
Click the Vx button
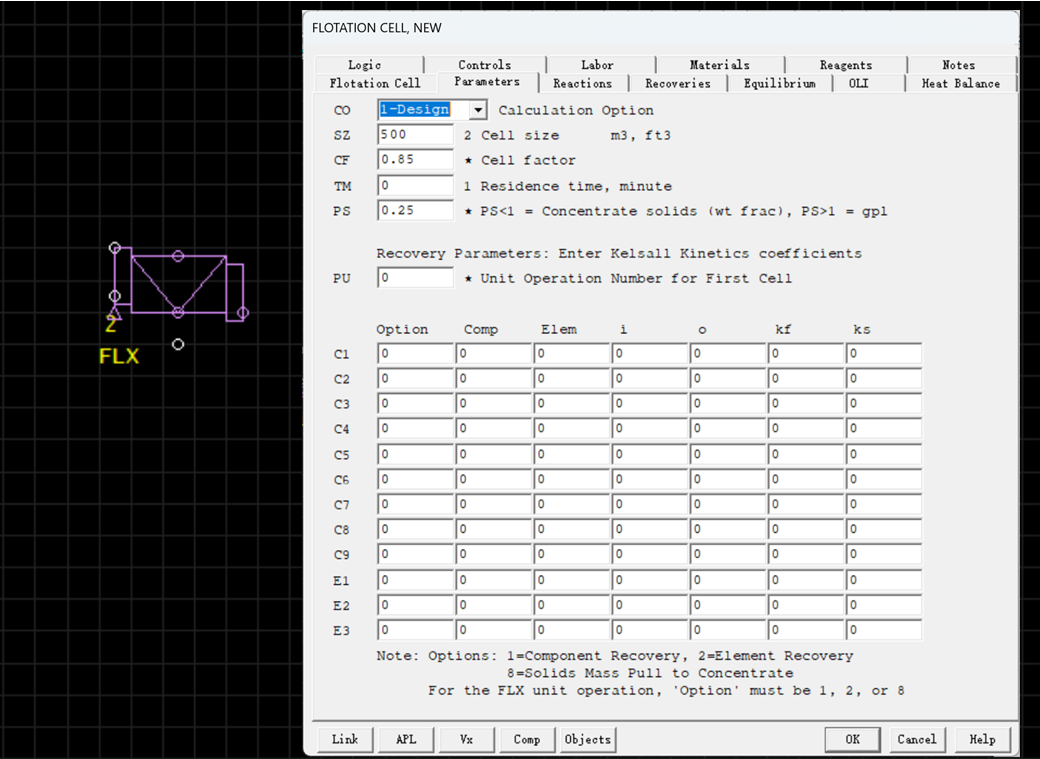click(466, 739)
